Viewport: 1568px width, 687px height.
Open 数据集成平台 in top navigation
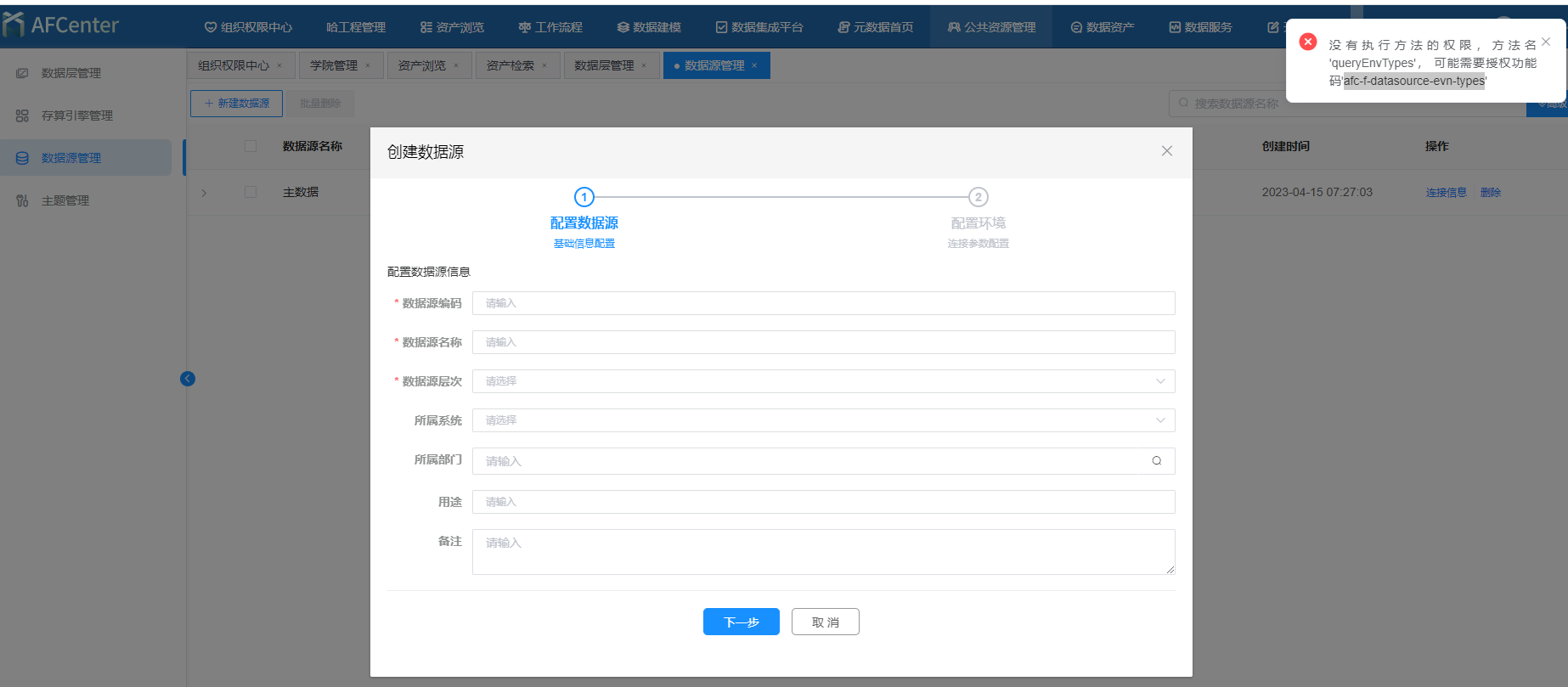coord(759,27)
